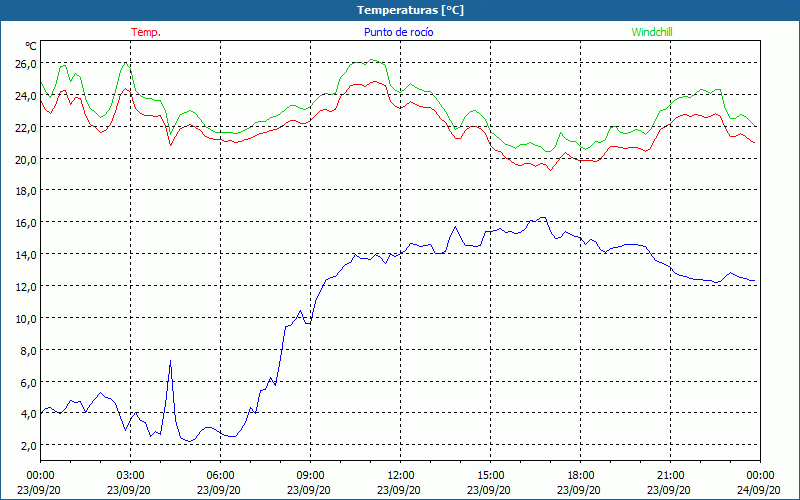Click the blue dew point spike near 04:20
The width and height of the screenshot is (800, 500).
(x=170, y=361)
